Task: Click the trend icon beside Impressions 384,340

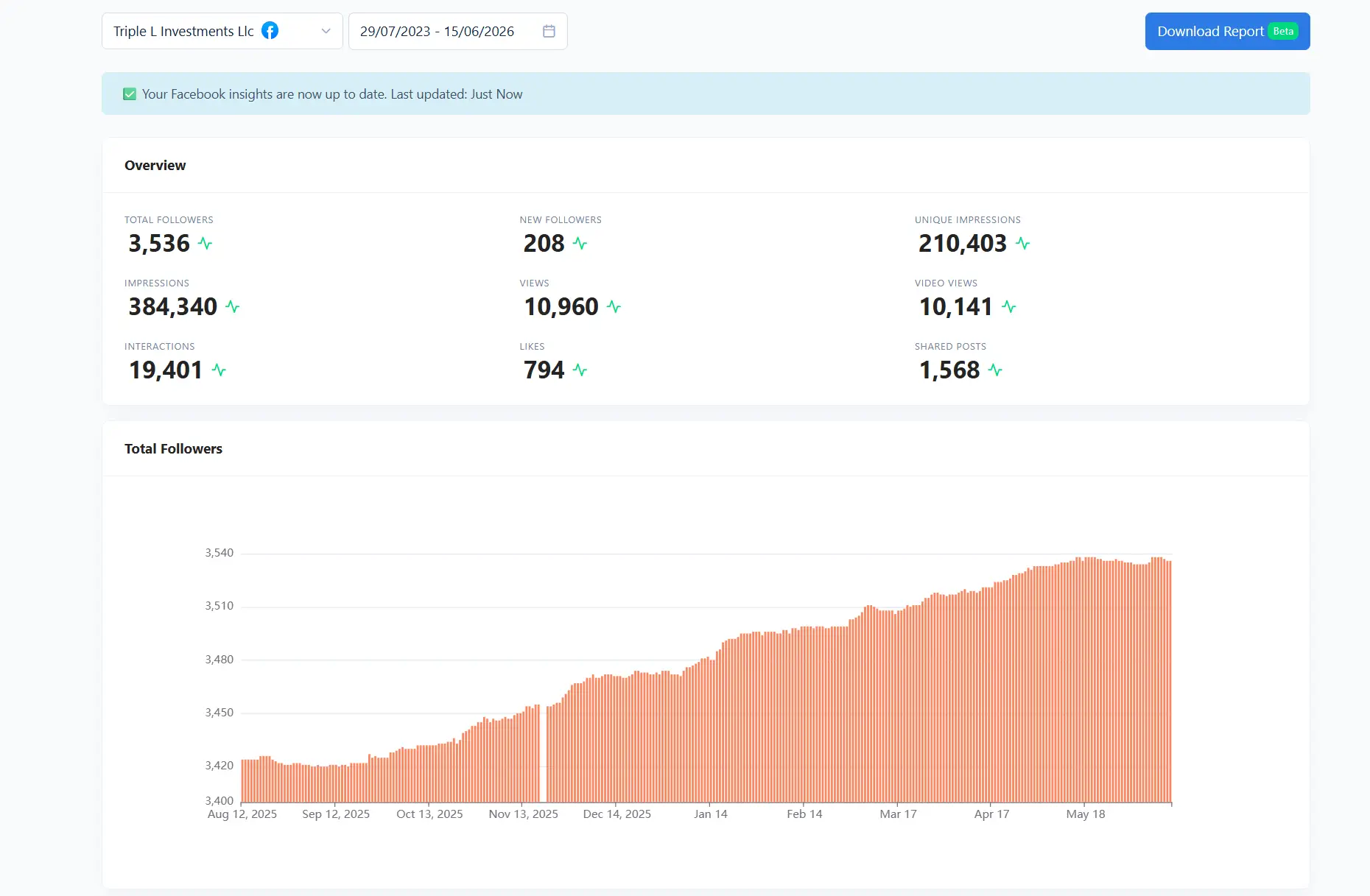Action: (233, 307)
